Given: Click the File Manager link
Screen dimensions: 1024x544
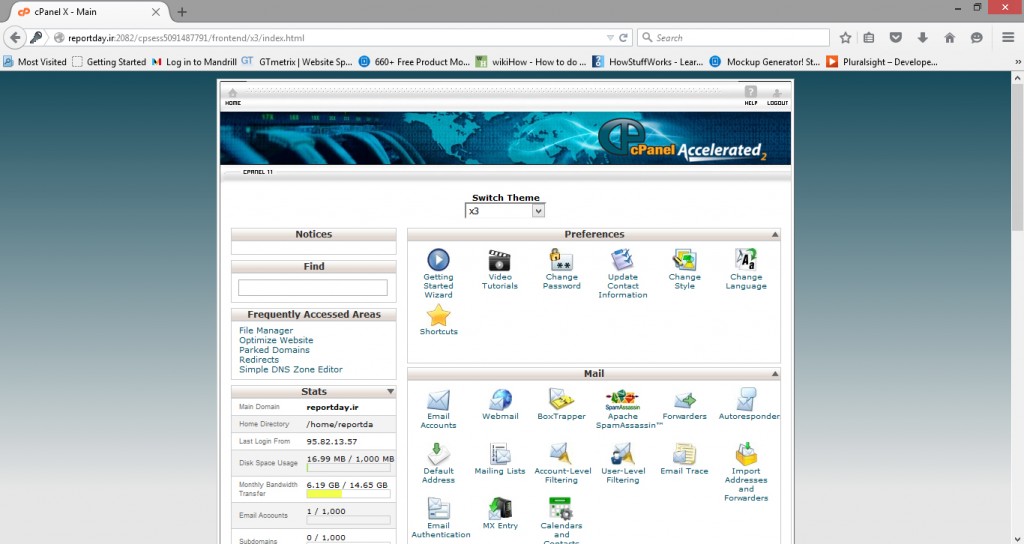Looking at the screenshot, I should coord(266,330).
